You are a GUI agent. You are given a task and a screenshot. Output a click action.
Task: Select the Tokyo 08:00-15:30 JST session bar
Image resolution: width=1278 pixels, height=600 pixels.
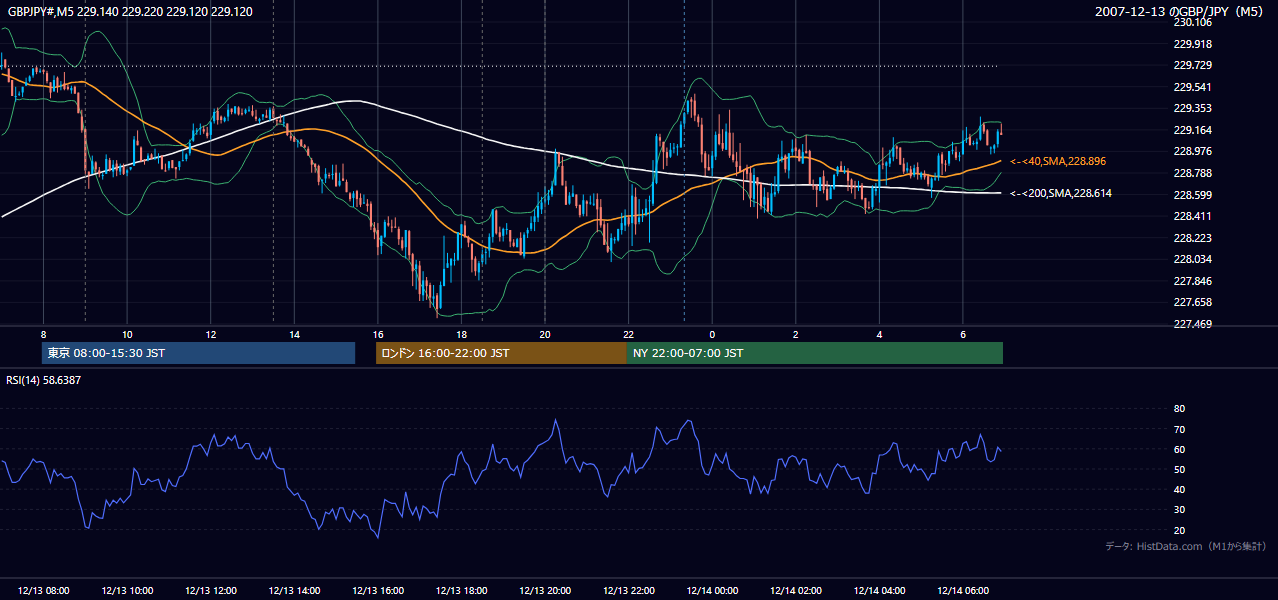pos(199,353)
